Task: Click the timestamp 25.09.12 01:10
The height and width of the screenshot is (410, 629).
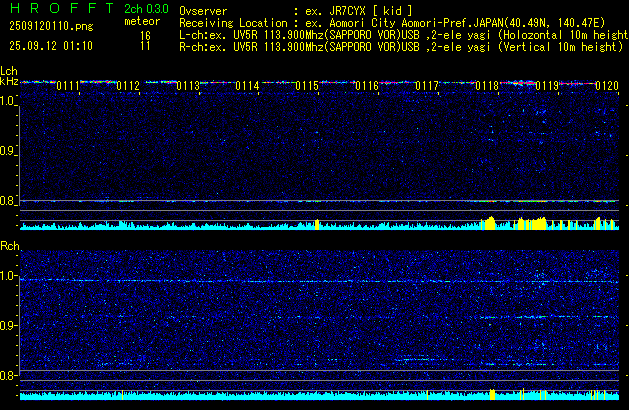Action: click(x=51, y=46)
